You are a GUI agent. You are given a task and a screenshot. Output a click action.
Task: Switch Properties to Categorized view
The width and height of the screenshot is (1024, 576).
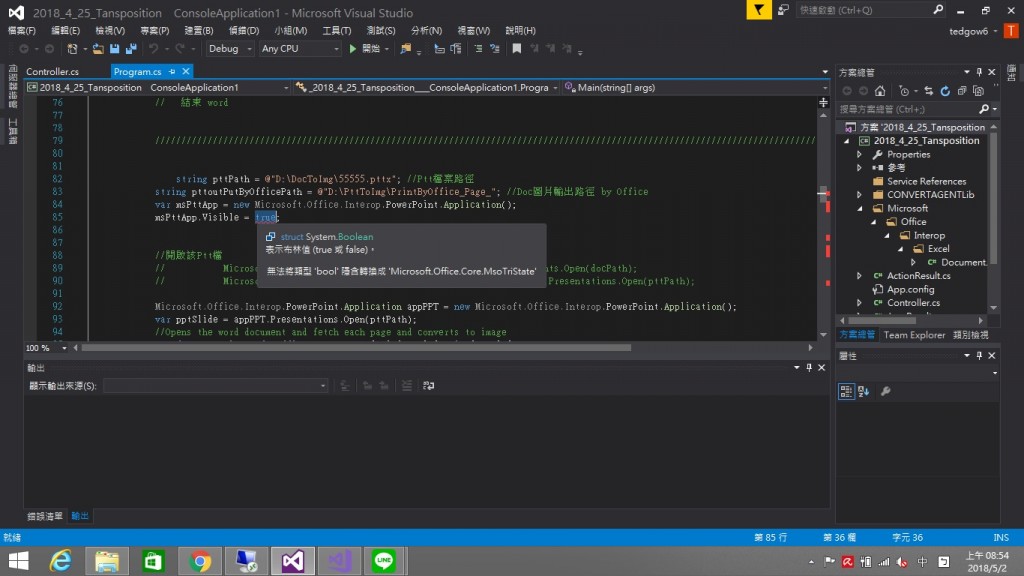(x=846, y=391)
